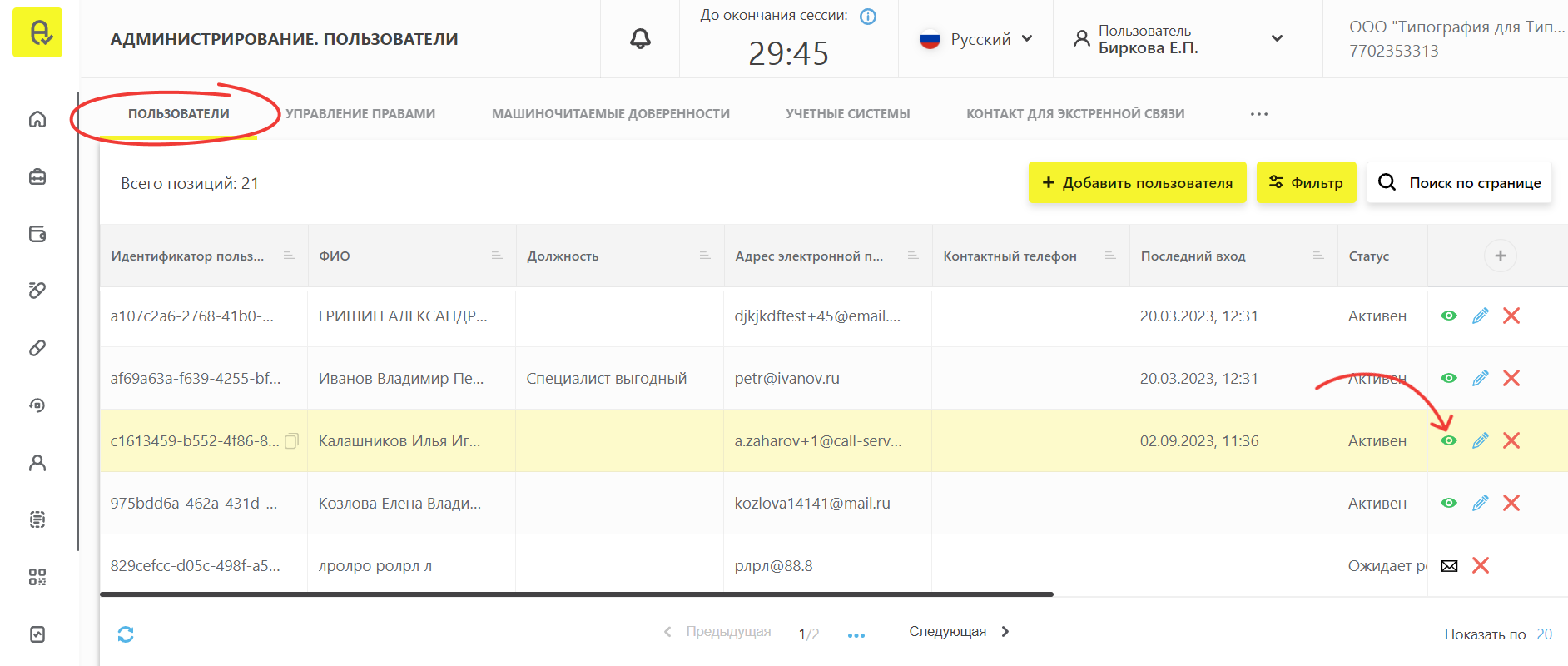Change the rows per page value 20
This screenshot has height=666, width=1568.
(x=1544, y=634)
